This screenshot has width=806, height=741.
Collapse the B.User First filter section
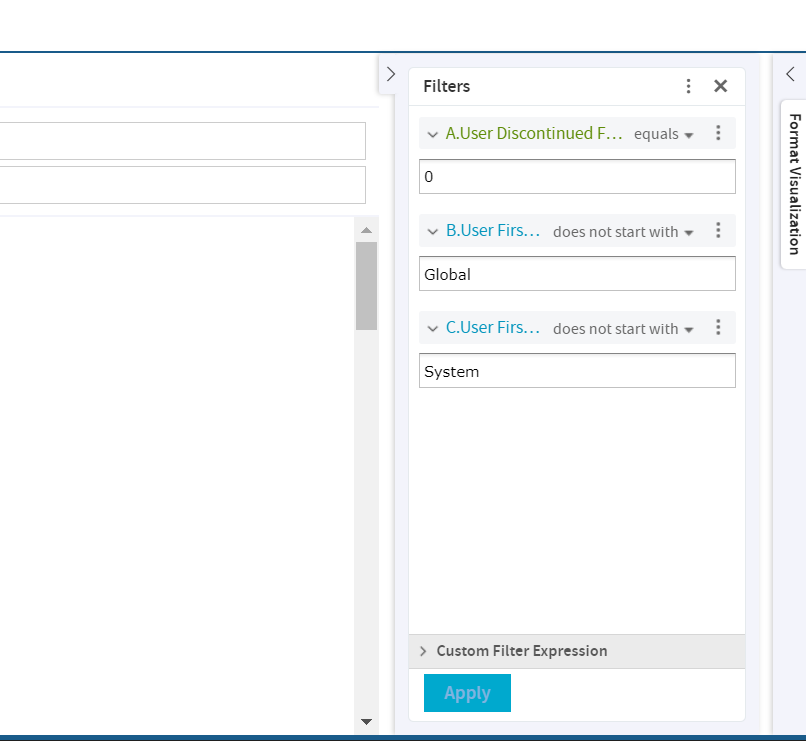pos(433,231)
